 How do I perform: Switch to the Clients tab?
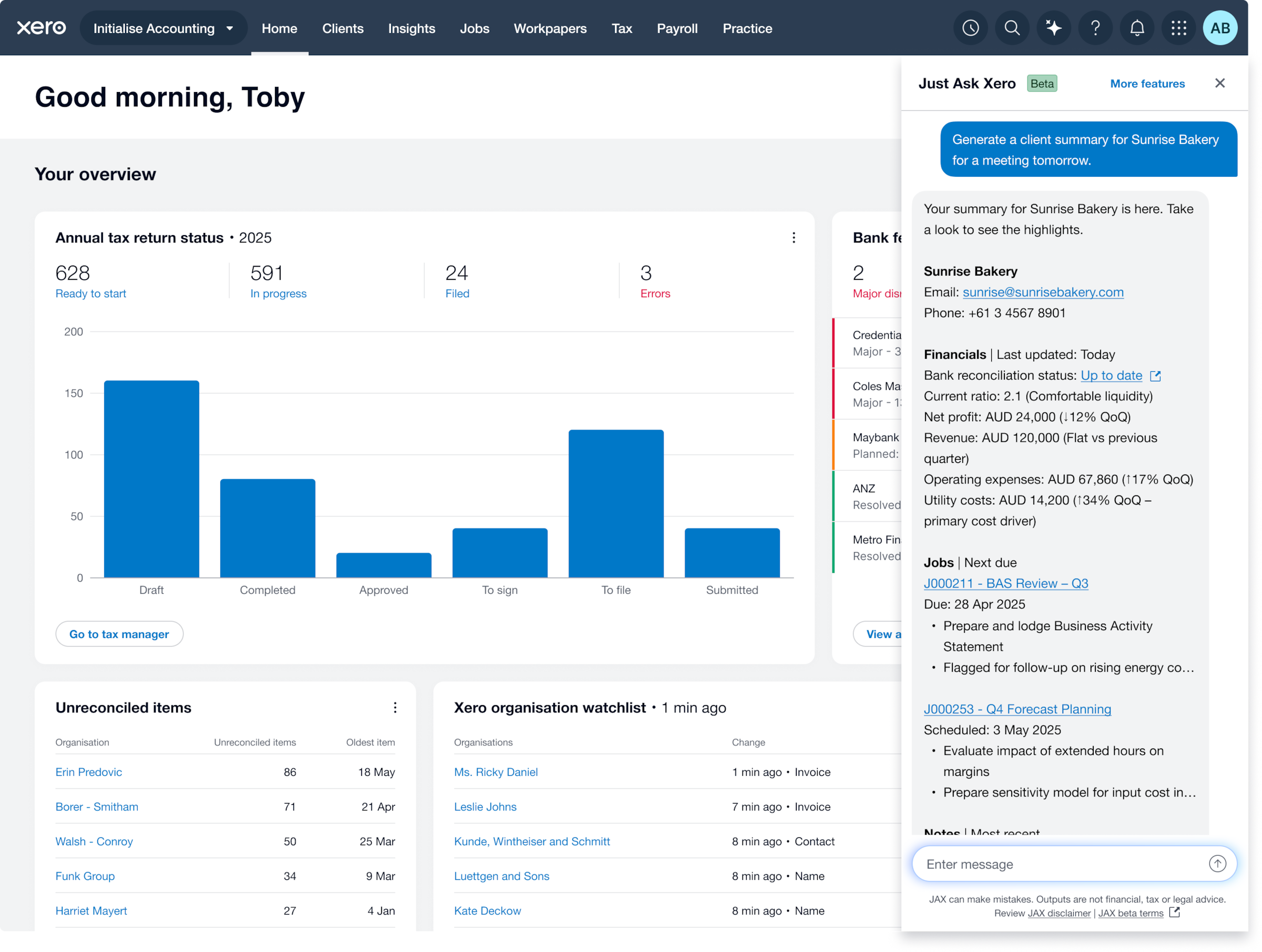pyautogui.click(x=342, y=28)
